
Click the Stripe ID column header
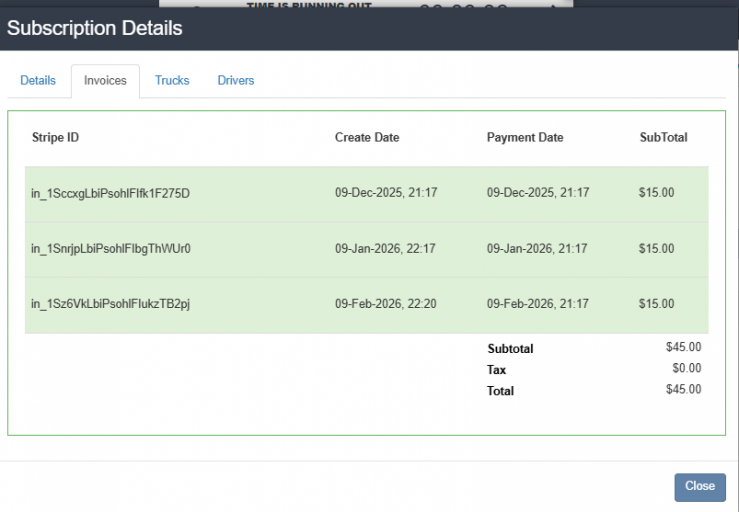tap(55, 138)
